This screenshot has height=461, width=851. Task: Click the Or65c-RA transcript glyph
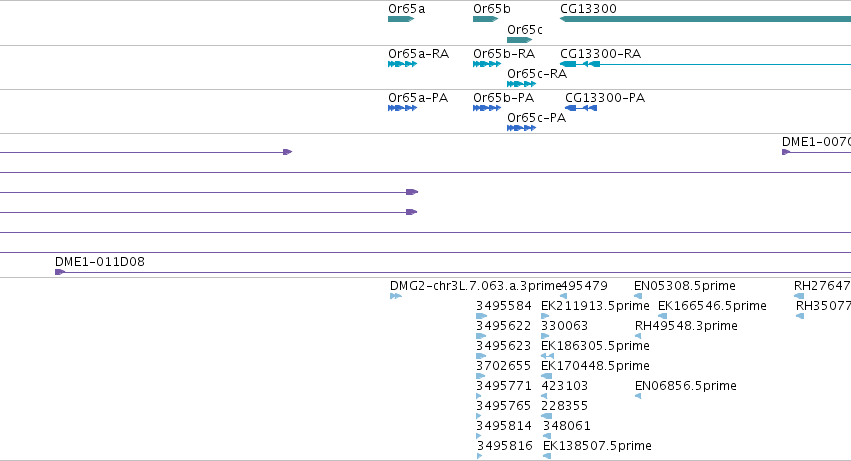tap(522, 84)
